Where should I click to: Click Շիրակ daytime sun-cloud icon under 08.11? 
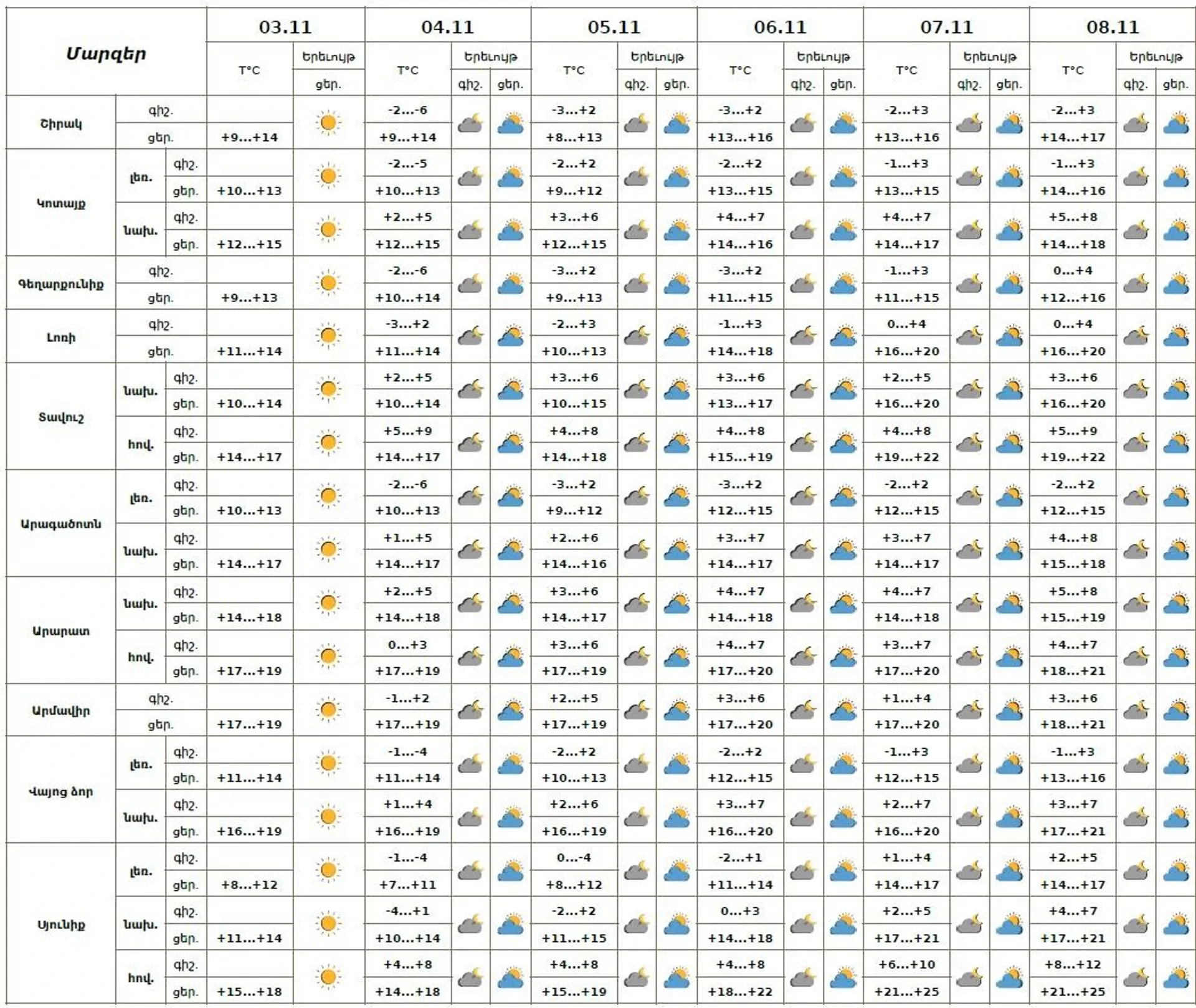coord(1175,123)
